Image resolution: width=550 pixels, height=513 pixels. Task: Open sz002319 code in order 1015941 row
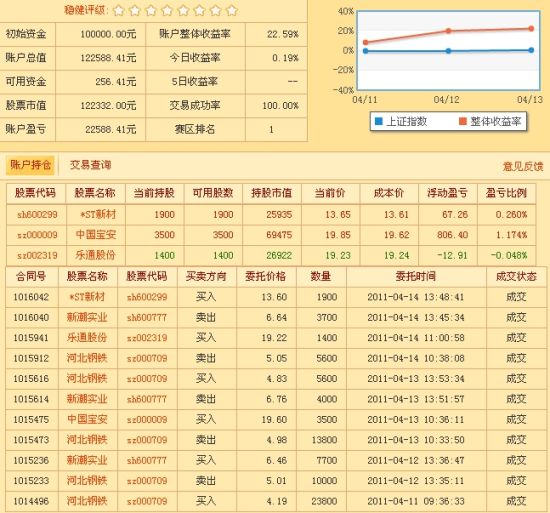point(147,338)
